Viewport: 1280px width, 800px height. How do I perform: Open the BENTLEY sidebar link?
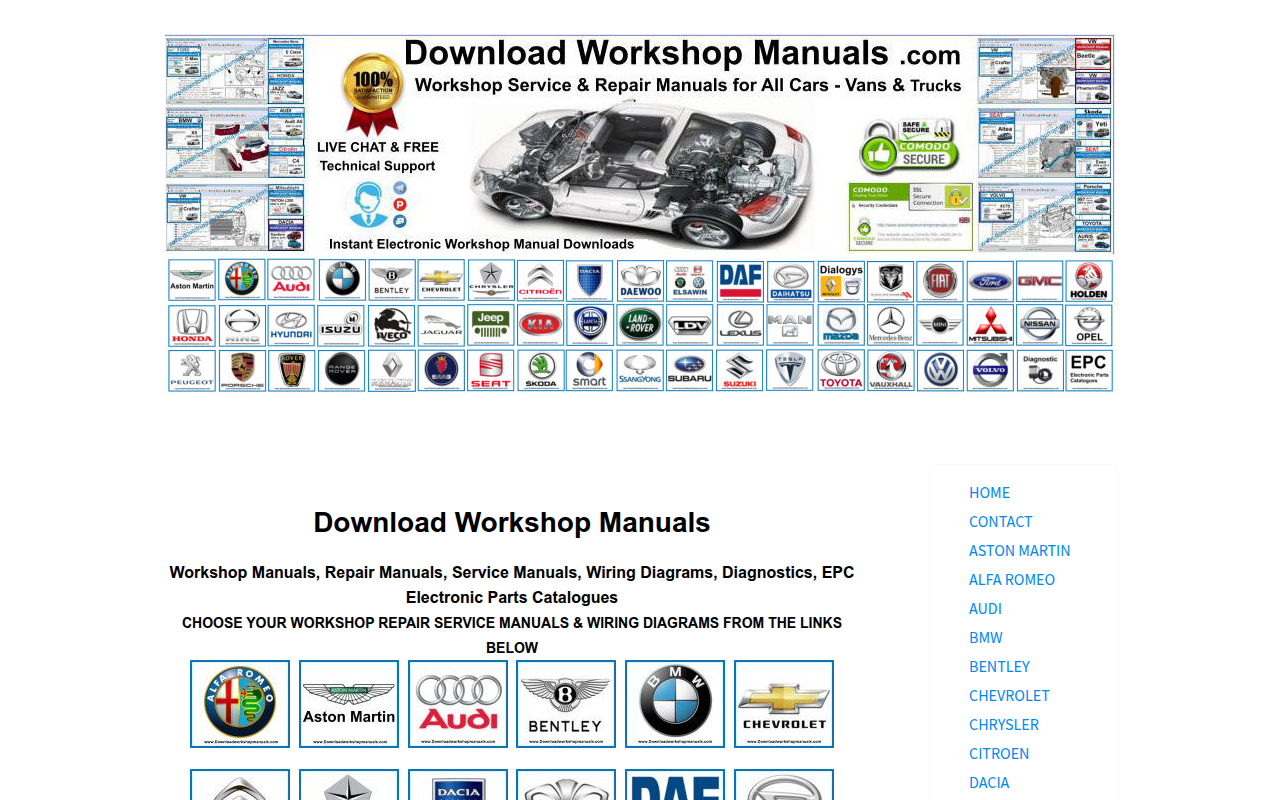click(x=999, y=666)
